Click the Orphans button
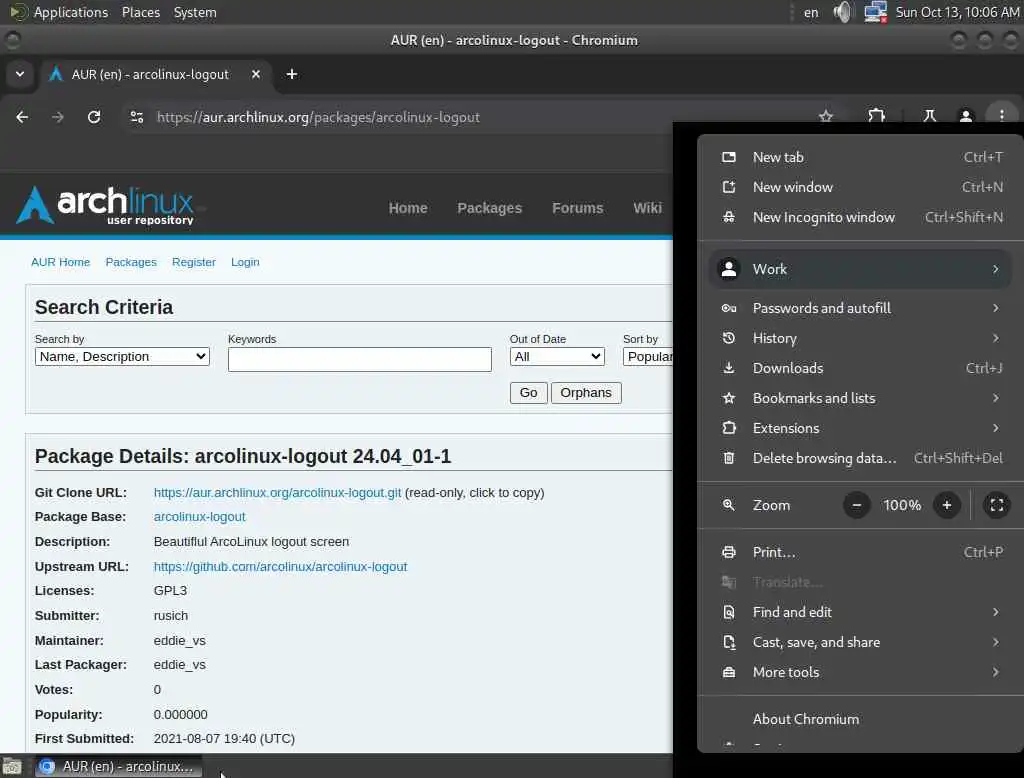 [586, 393]
